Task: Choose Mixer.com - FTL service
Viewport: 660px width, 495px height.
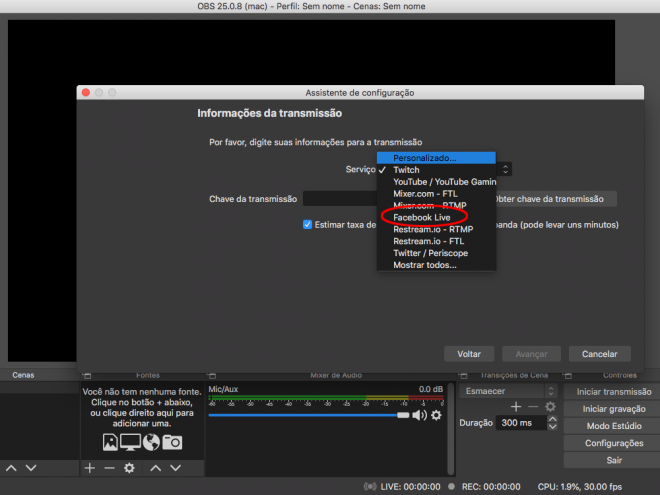Action: [x=436, y=194]
